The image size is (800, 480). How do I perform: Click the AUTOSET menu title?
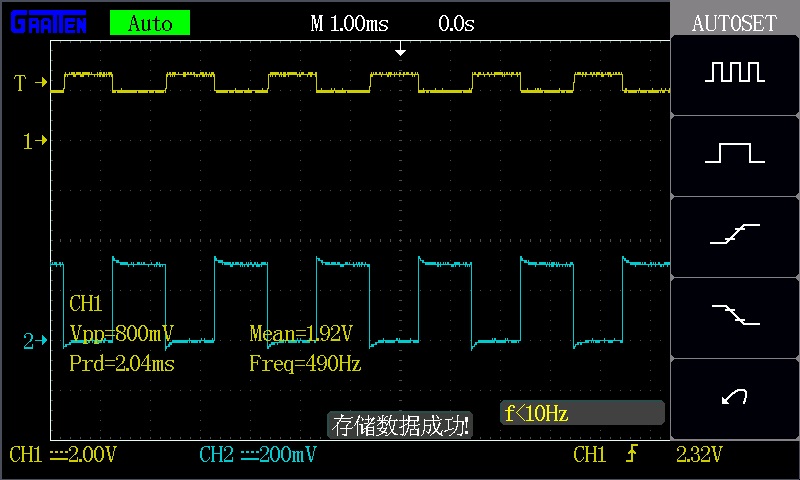tap(734, 23)
